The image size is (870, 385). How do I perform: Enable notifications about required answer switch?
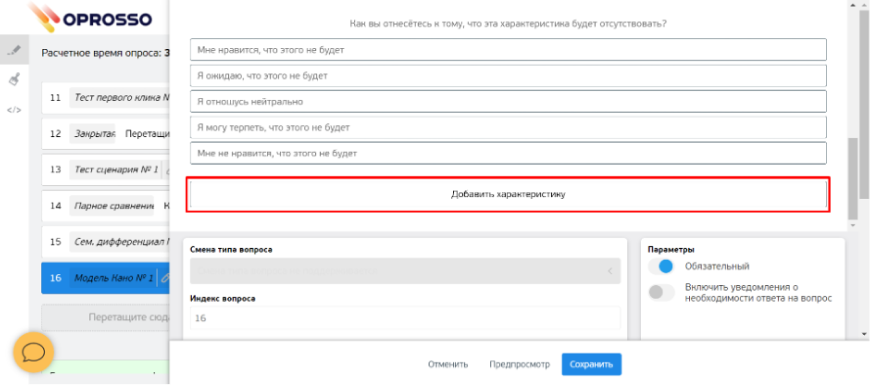(x=661, y=292)
